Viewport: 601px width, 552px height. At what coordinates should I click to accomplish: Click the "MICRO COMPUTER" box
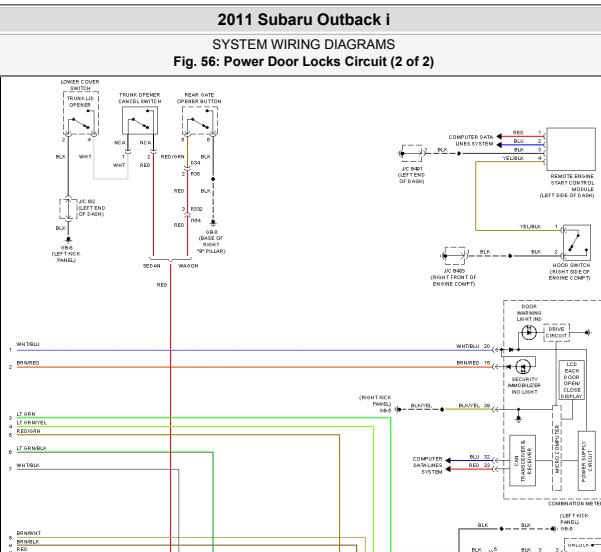pos(557,447)
